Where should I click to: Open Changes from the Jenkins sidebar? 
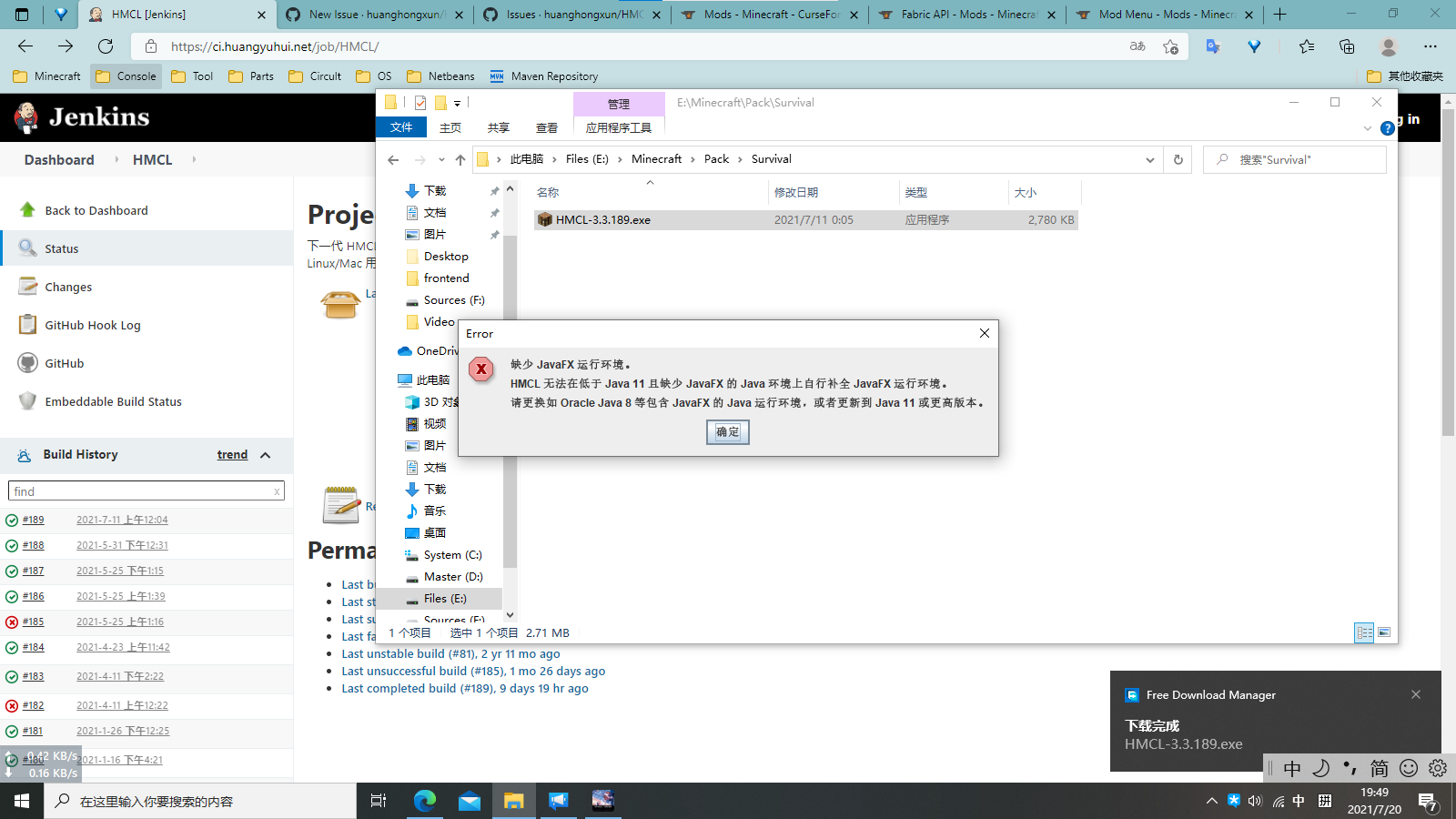point(67,287)
